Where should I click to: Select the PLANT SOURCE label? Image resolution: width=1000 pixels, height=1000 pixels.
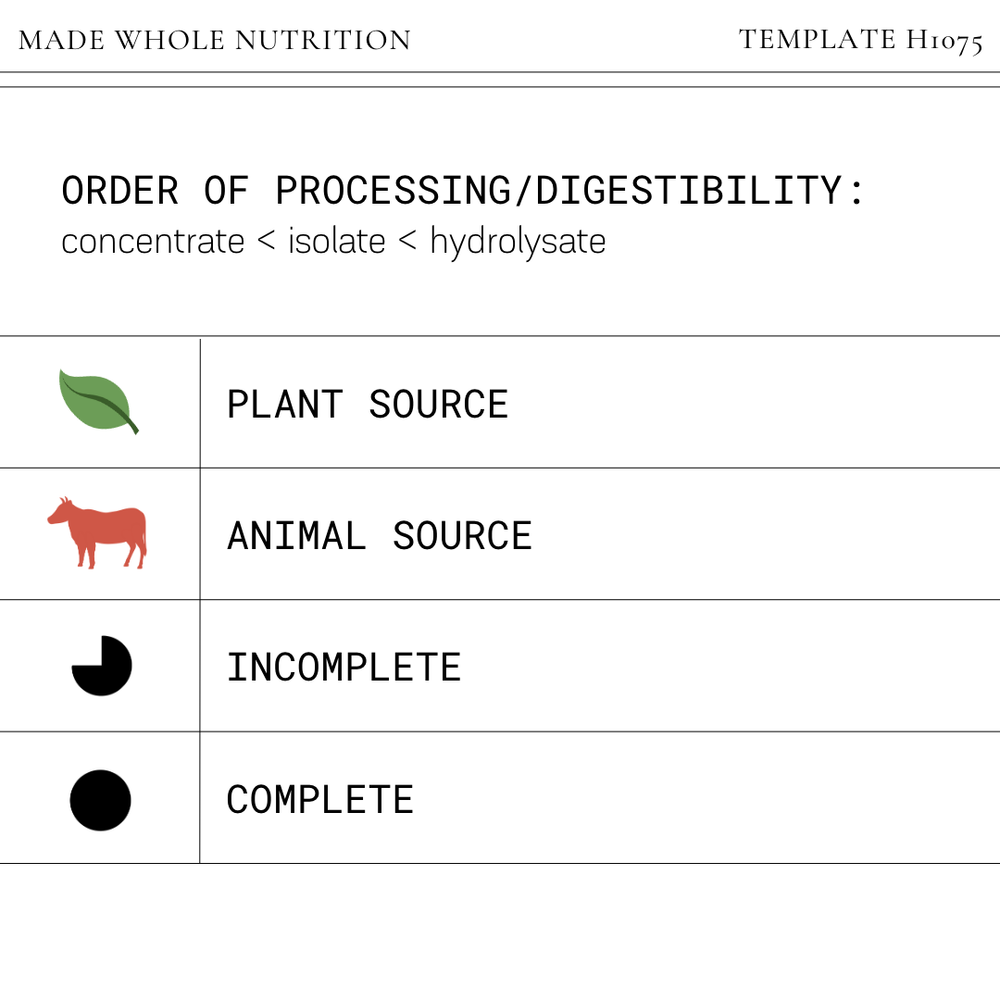tap(368, 404)
